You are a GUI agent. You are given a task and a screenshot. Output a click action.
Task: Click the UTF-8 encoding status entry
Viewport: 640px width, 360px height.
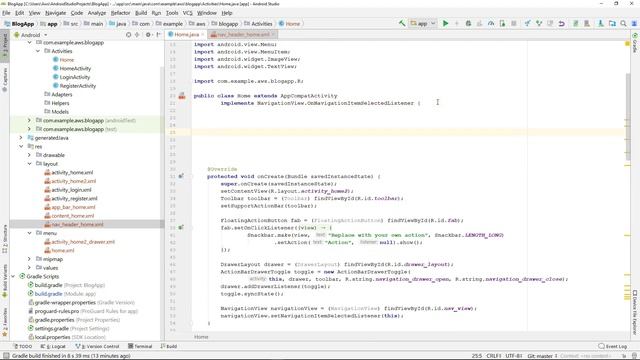click(514, 356)
